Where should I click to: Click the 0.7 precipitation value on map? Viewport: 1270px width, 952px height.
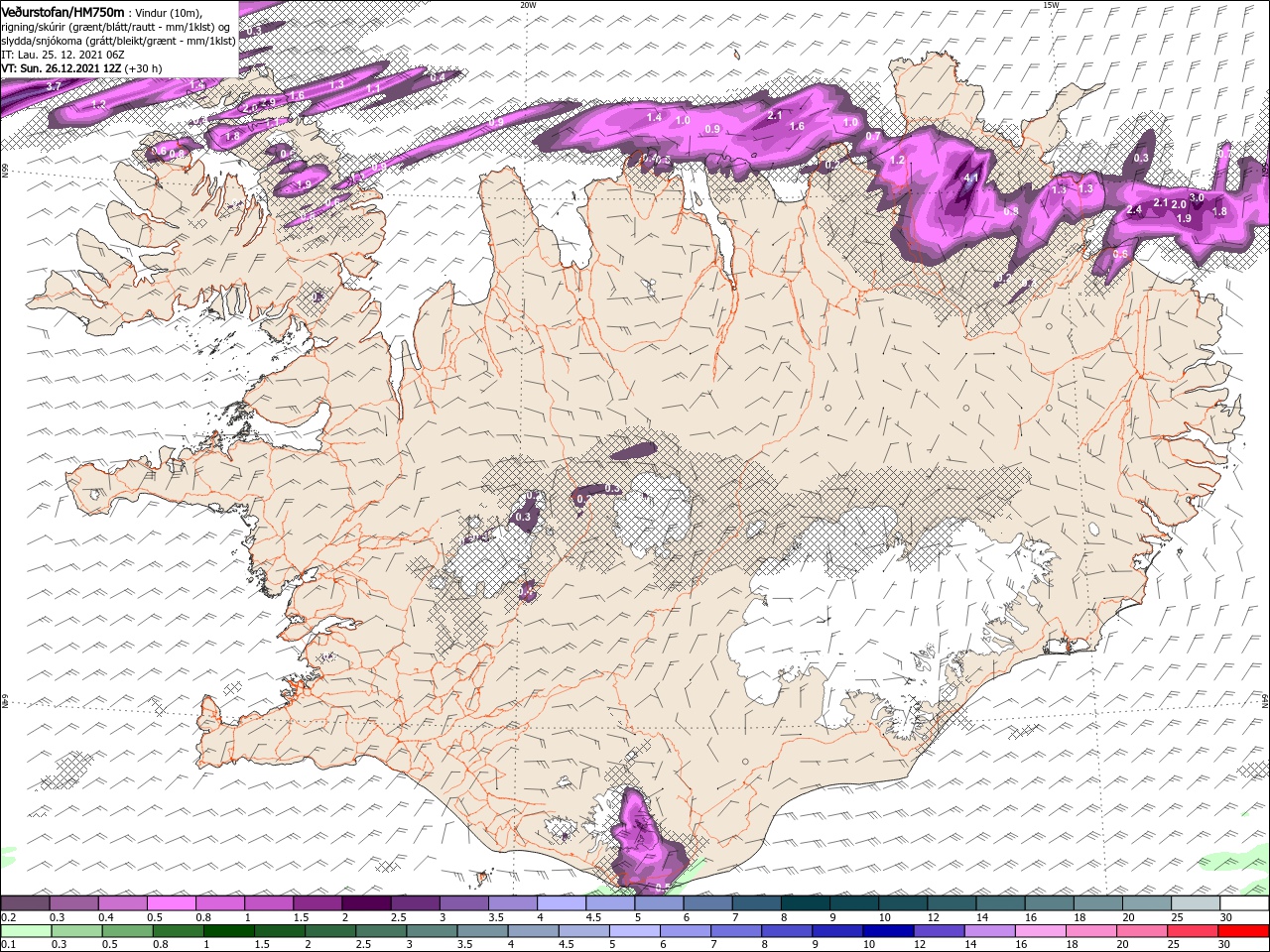click(x=873, y=136)
